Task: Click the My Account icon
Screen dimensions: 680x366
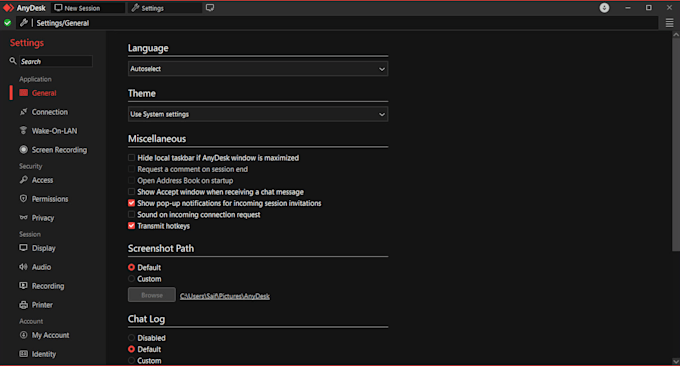Action: point(23,335)
